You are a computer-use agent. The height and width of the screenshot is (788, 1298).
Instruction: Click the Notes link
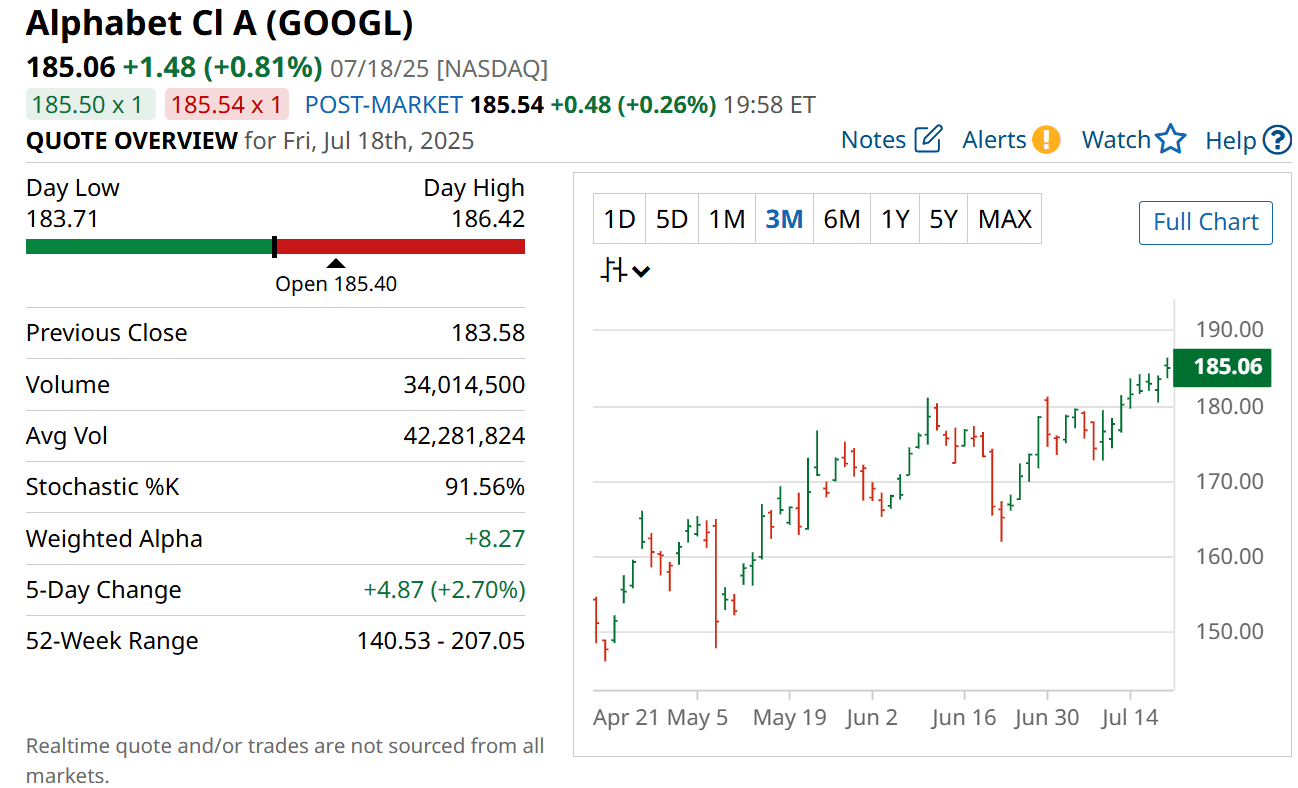pyautogui.click(x=873, y=140)
